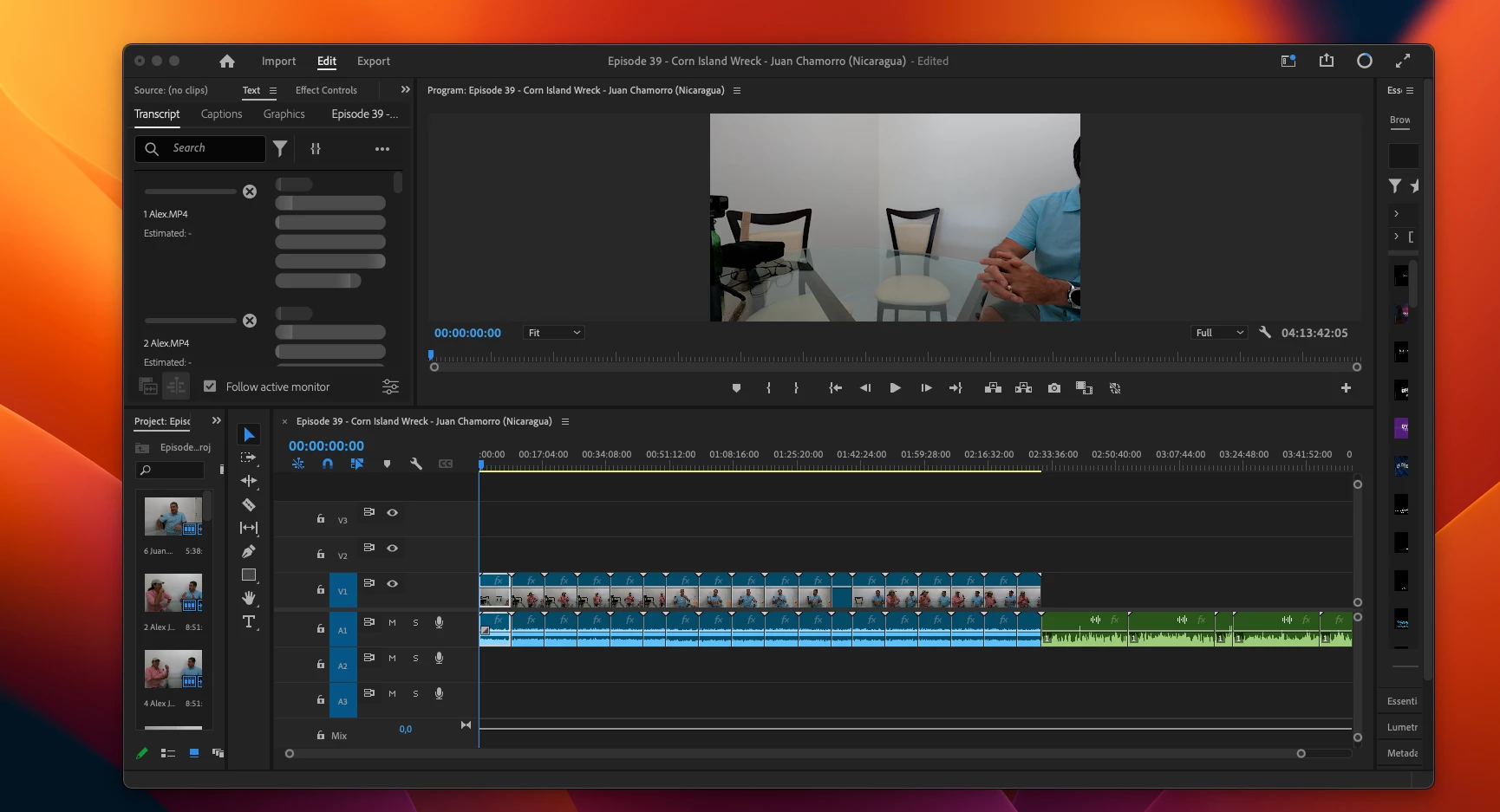1500x812 pixels.
Task: Activate the Slip tool
Action: point(249,528)
